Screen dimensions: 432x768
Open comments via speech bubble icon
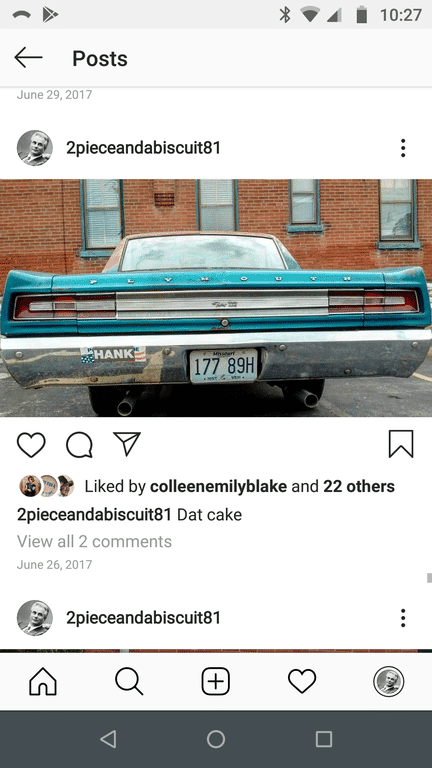(79, 444)
